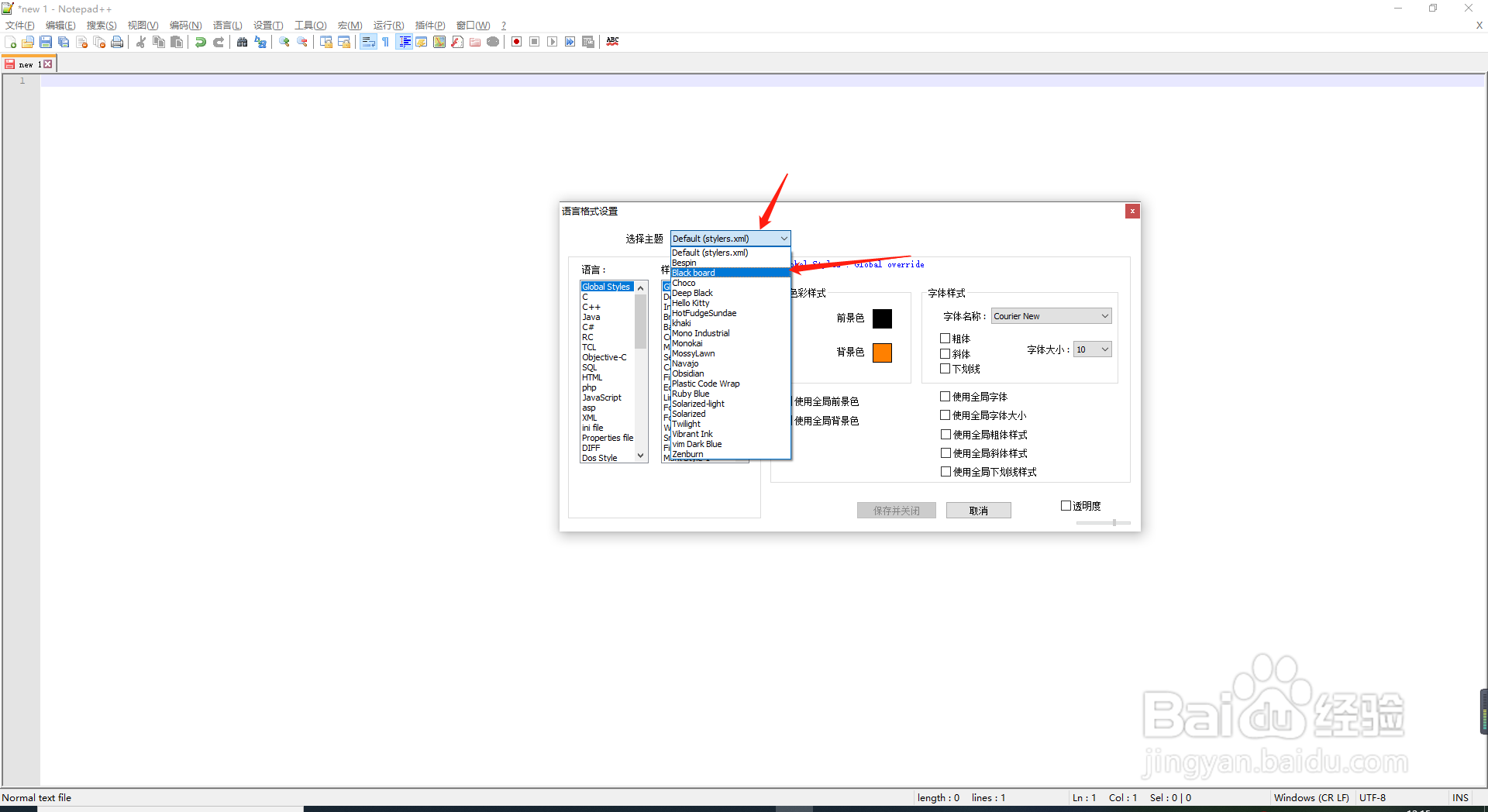Stop macro recording with square icon
Image resolution: width=1488 pixels, height=812 pixels.
click(x=535, y=42)
